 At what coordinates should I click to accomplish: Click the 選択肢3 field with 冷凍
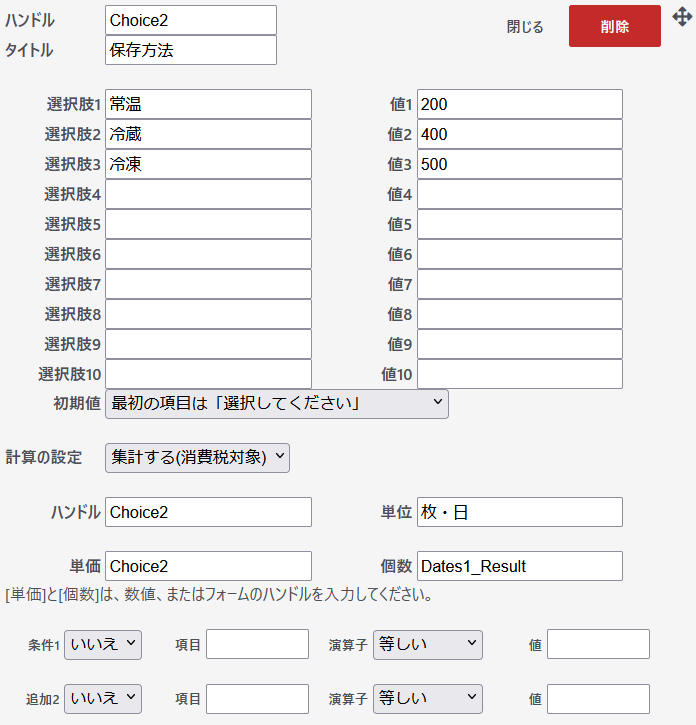[x=209, y=164]
